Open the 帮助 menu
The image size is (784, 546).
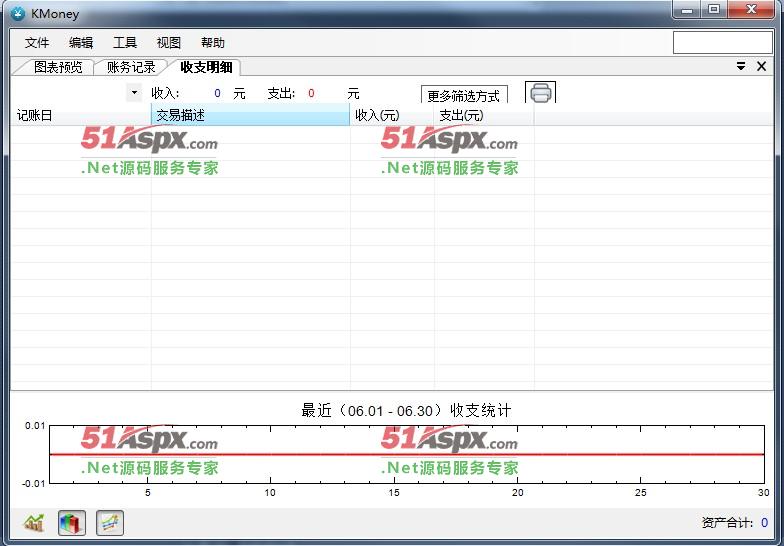coord(212,43)
